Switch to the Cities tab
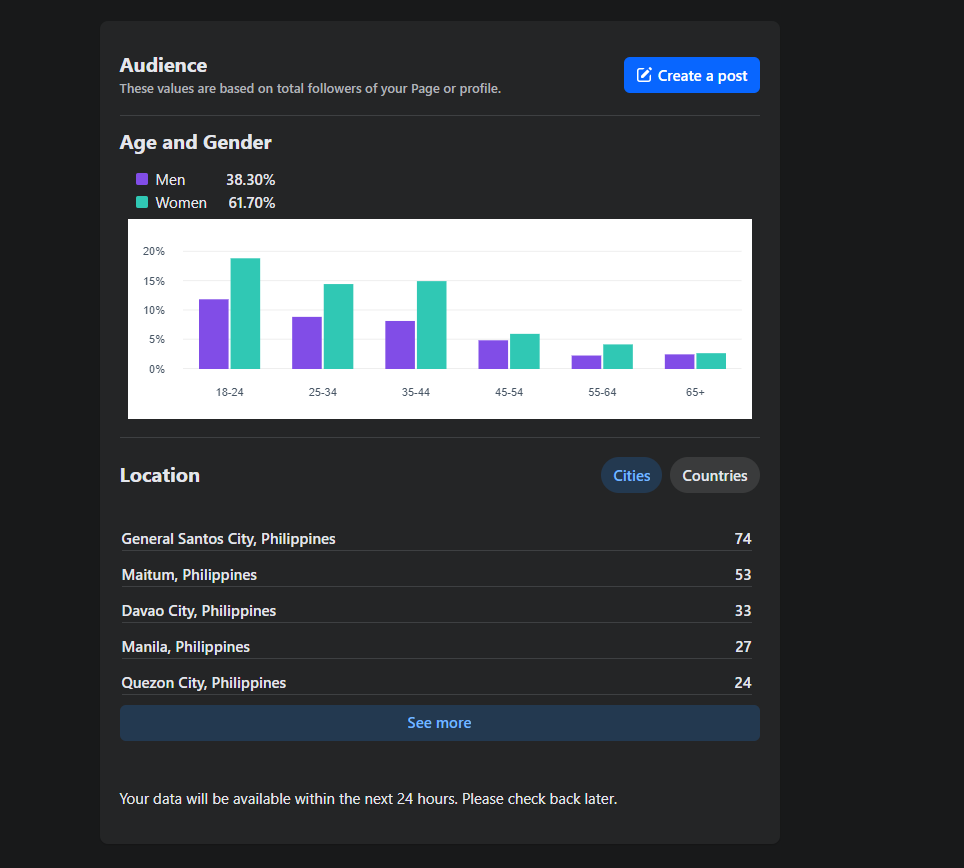964x868 pixels. click(631, 476)
